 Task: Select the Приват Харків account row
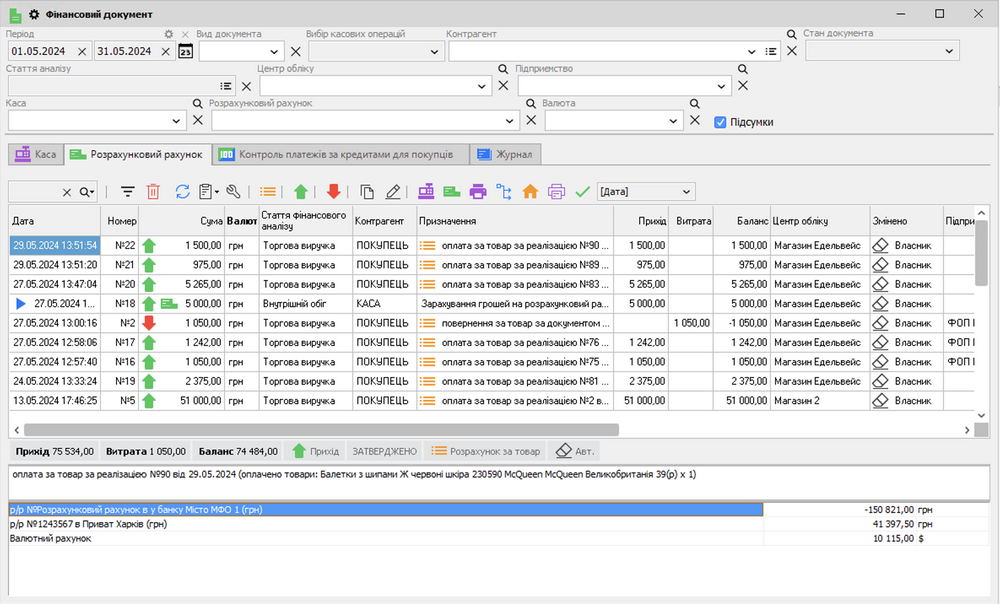click(385, 524)
